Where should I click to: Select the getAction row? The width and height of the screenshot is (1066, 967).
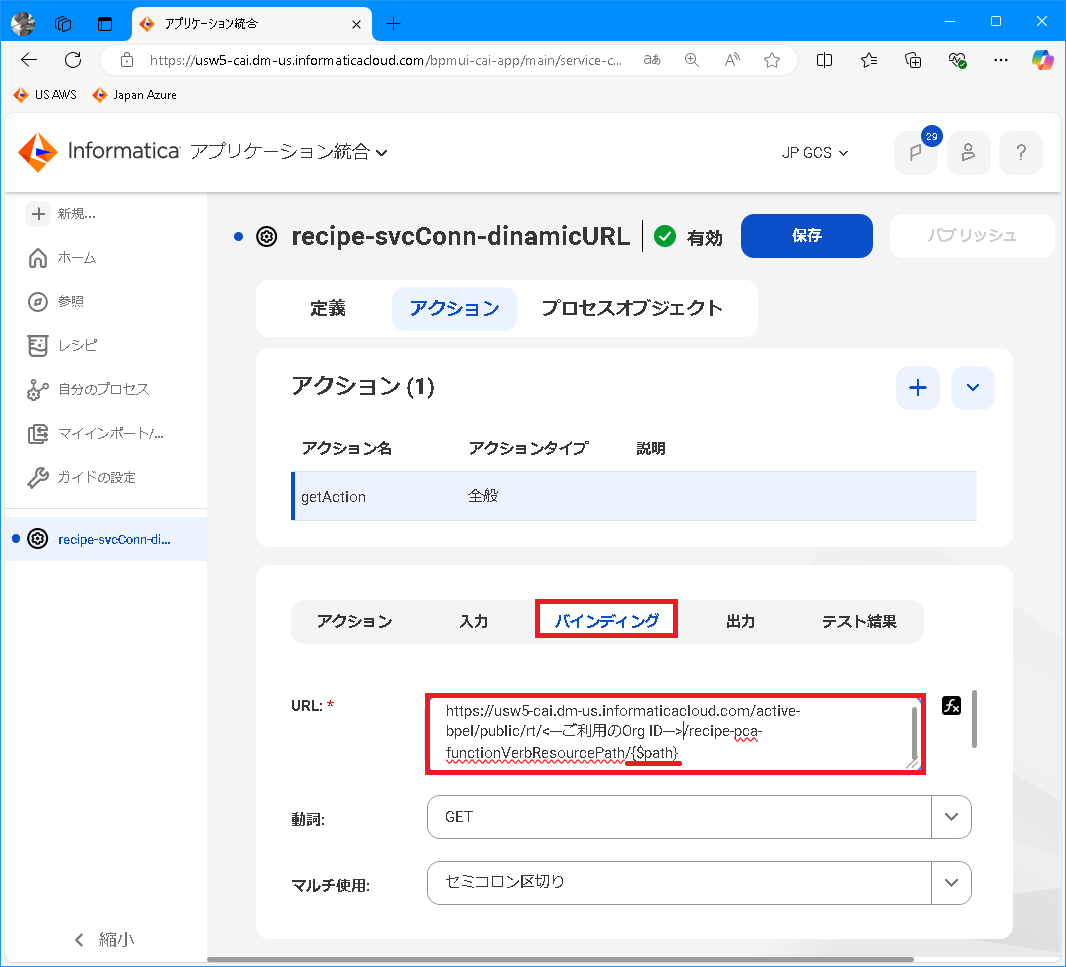tap(634, 496)
